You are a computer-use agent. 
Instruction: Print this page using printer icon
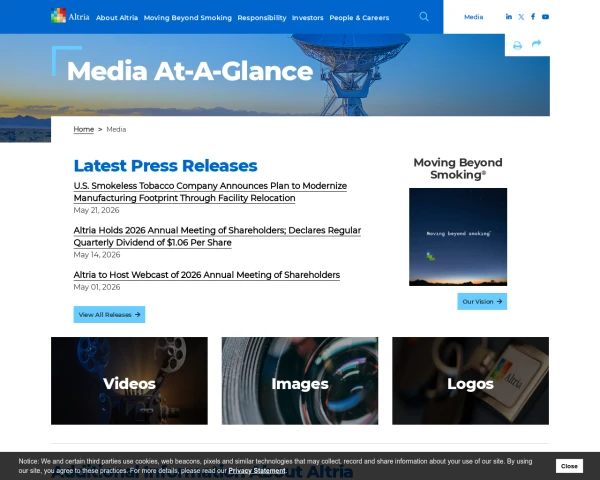(517, 46)
